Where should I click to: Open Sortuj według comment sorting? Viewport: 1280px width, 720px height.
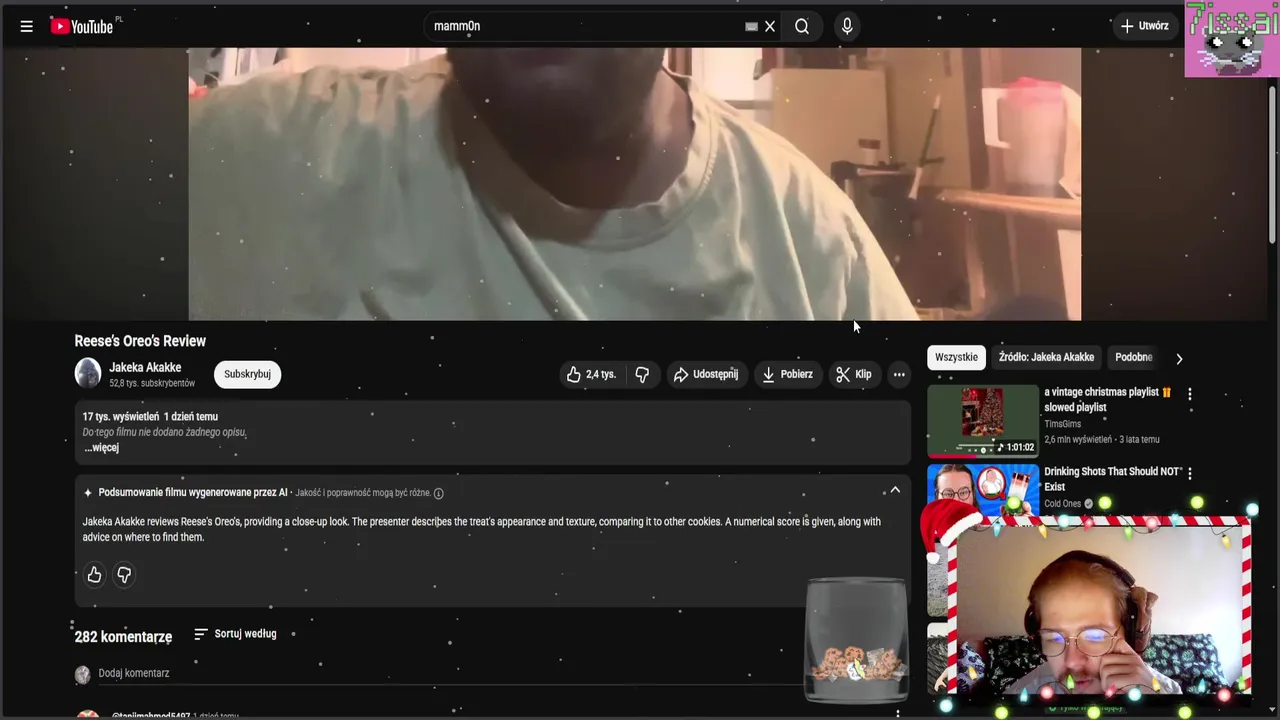pyautogui.click(x=235, y=634)
